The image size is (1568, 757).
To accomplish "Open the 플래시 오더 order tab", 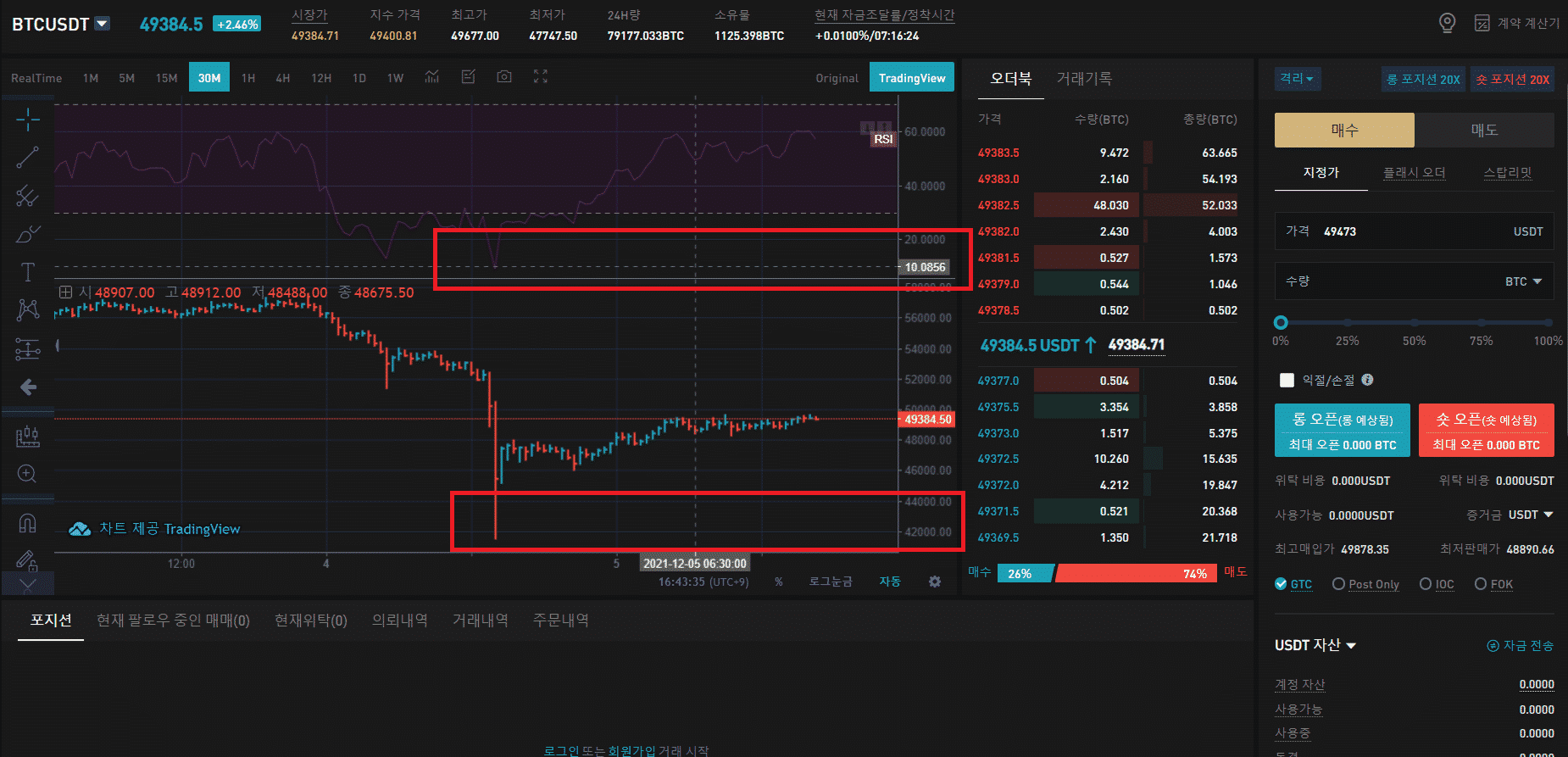I will point(1415,172).
